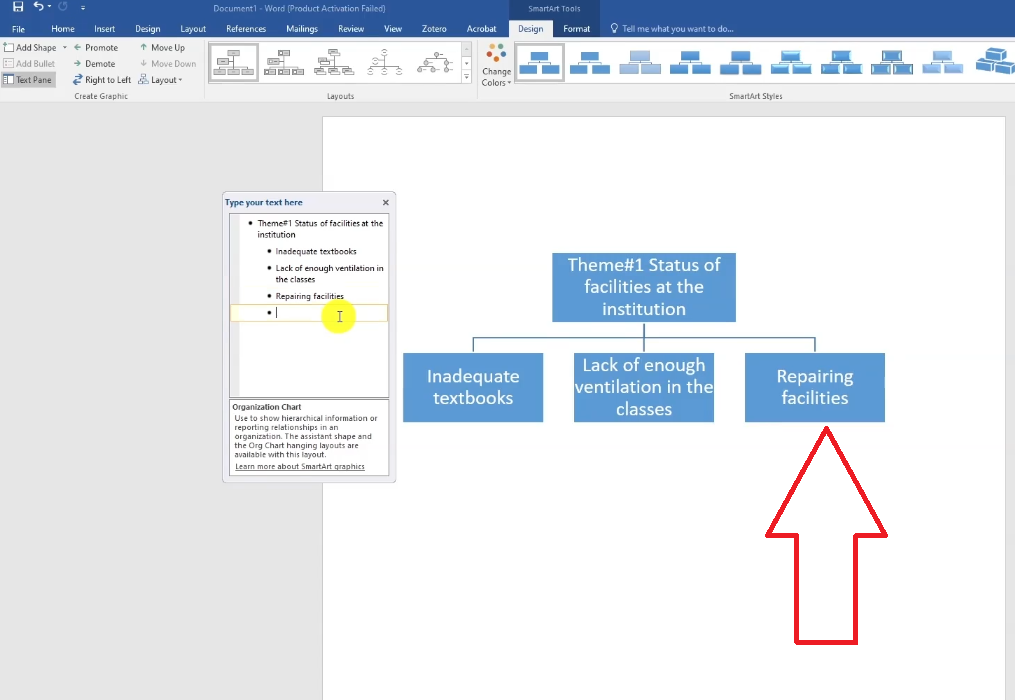
Task: Select the first organization chart layout thumbnail
Action: [x=233, y=63]
